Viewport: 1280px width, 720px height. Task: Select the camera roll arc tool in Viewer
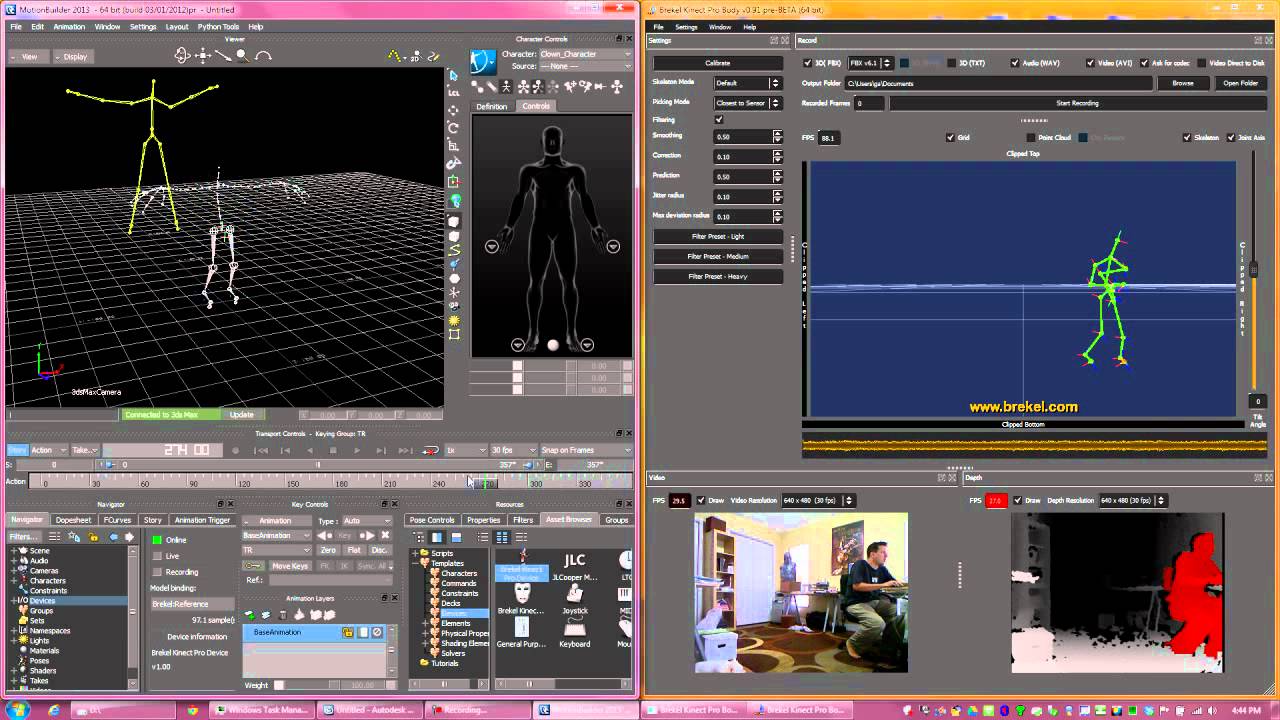(263, 56)
